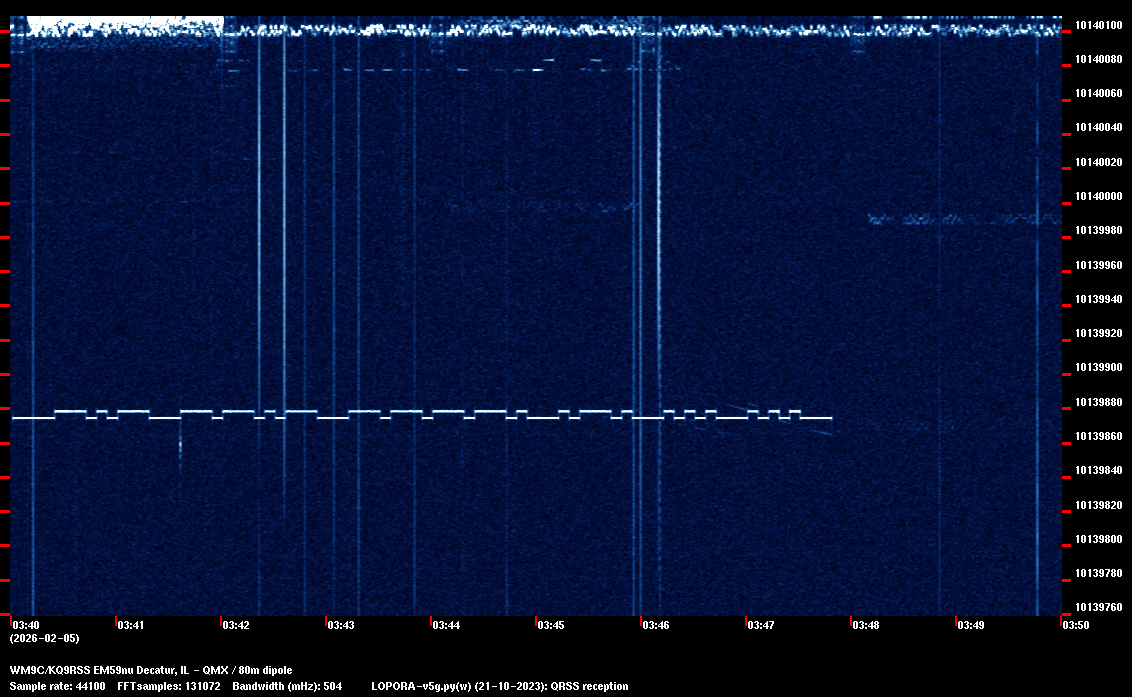Click the 03:40 time axis label
The height and width of the screenshot is (697, 1132).
pyautogui.click(x=25, y=625)
